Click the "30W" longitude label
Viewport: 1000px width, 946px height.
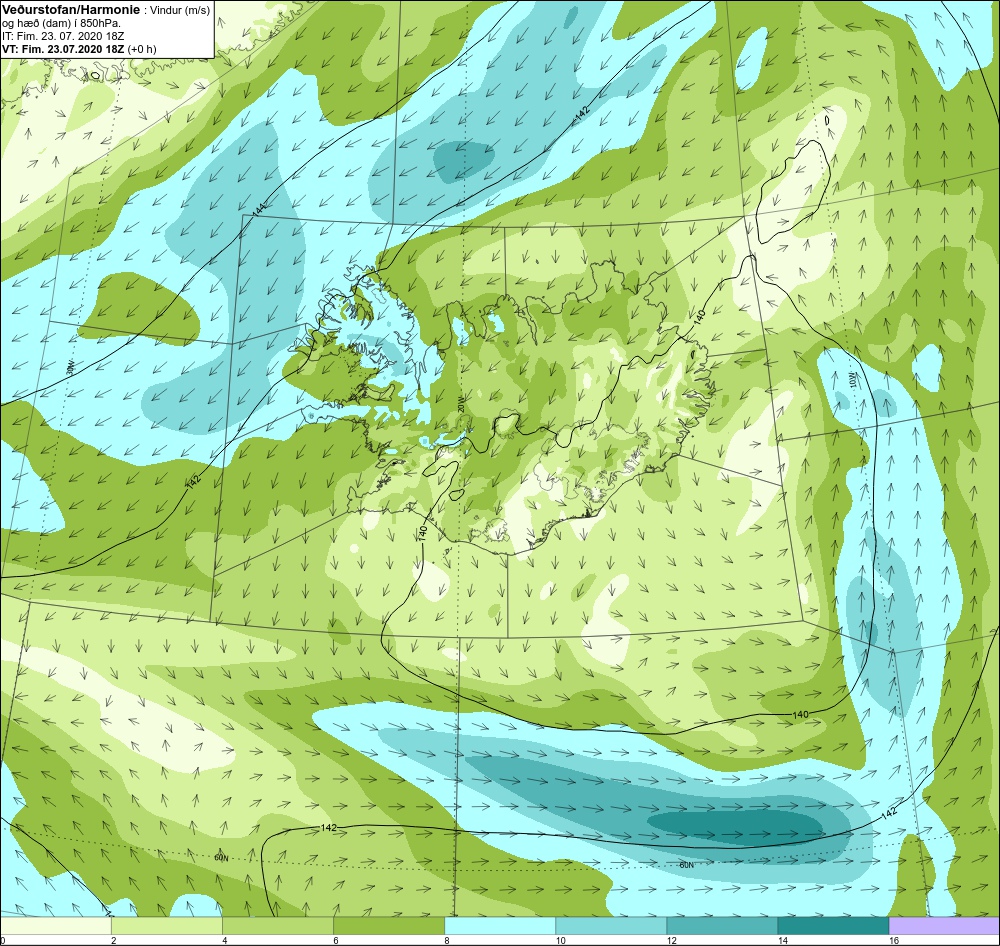[70, 367]
